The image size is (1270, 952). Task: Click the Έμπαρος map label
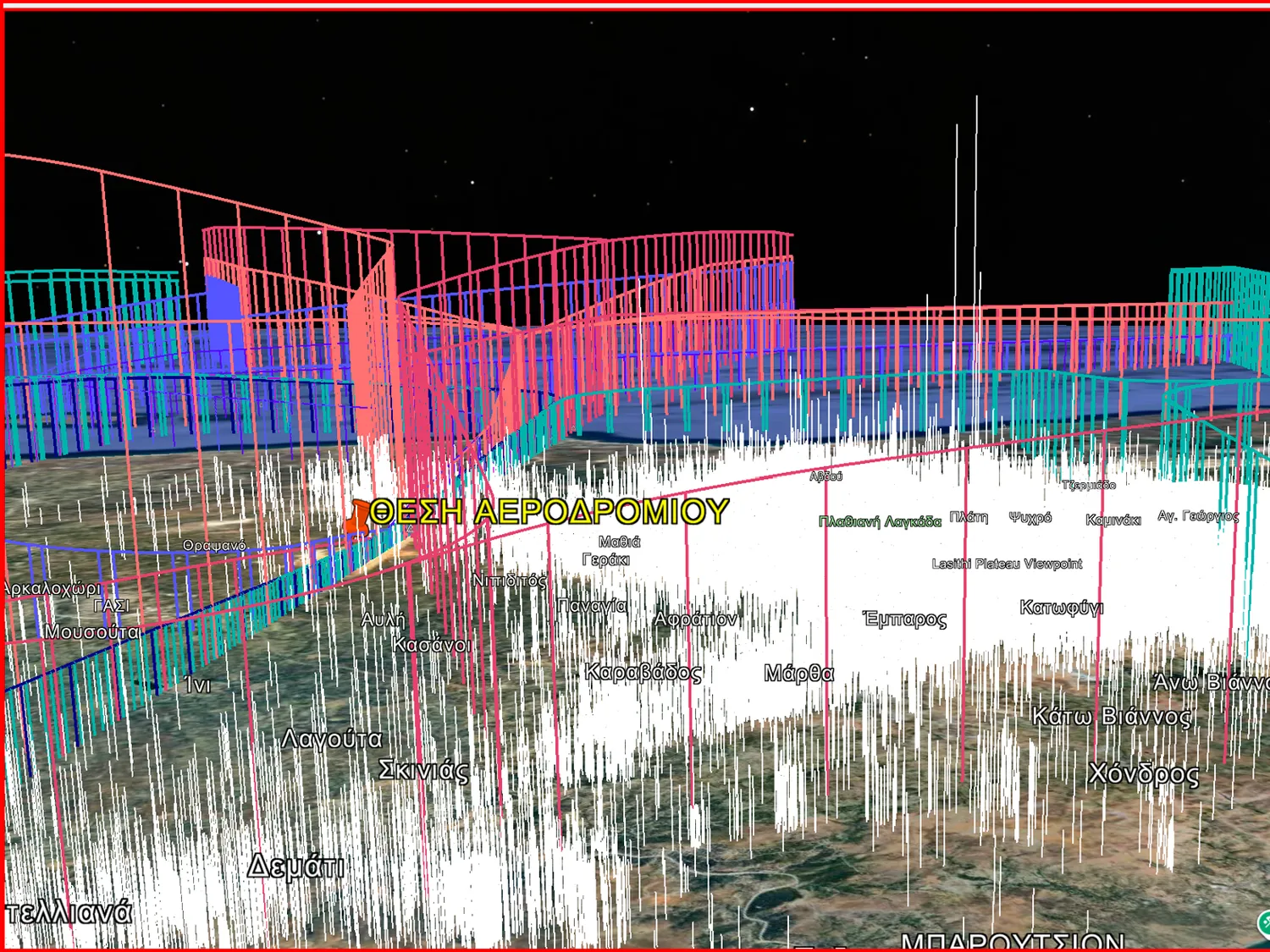(904, 619)
